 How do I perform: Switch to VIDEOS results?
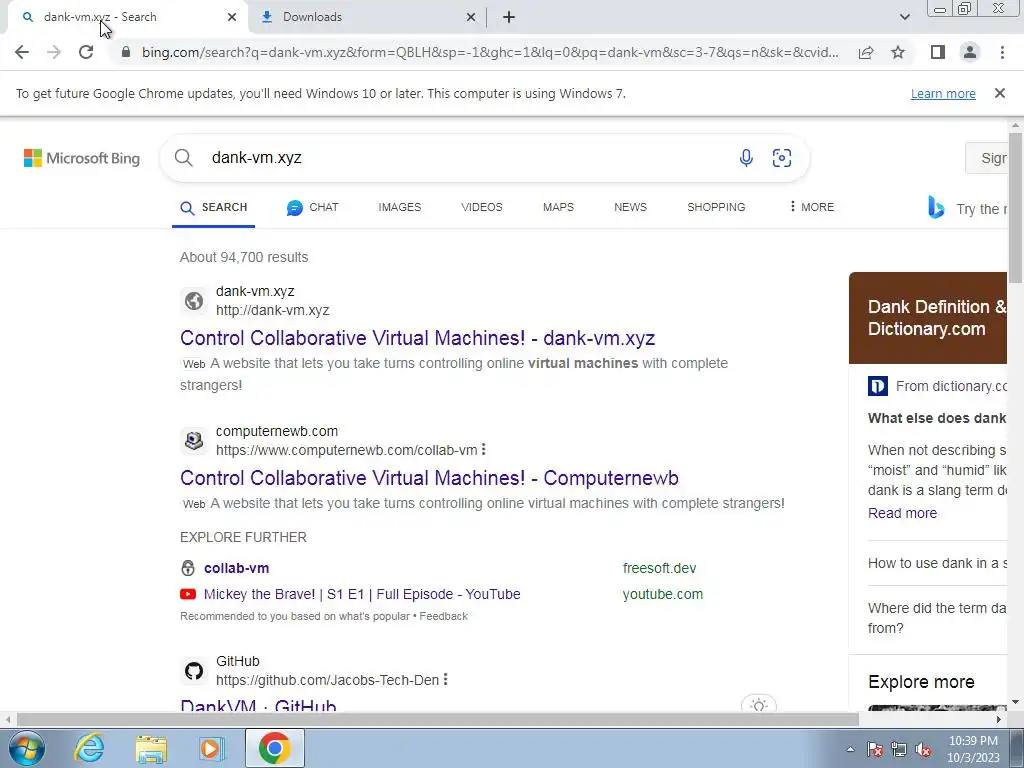click(x=482, y=207)
